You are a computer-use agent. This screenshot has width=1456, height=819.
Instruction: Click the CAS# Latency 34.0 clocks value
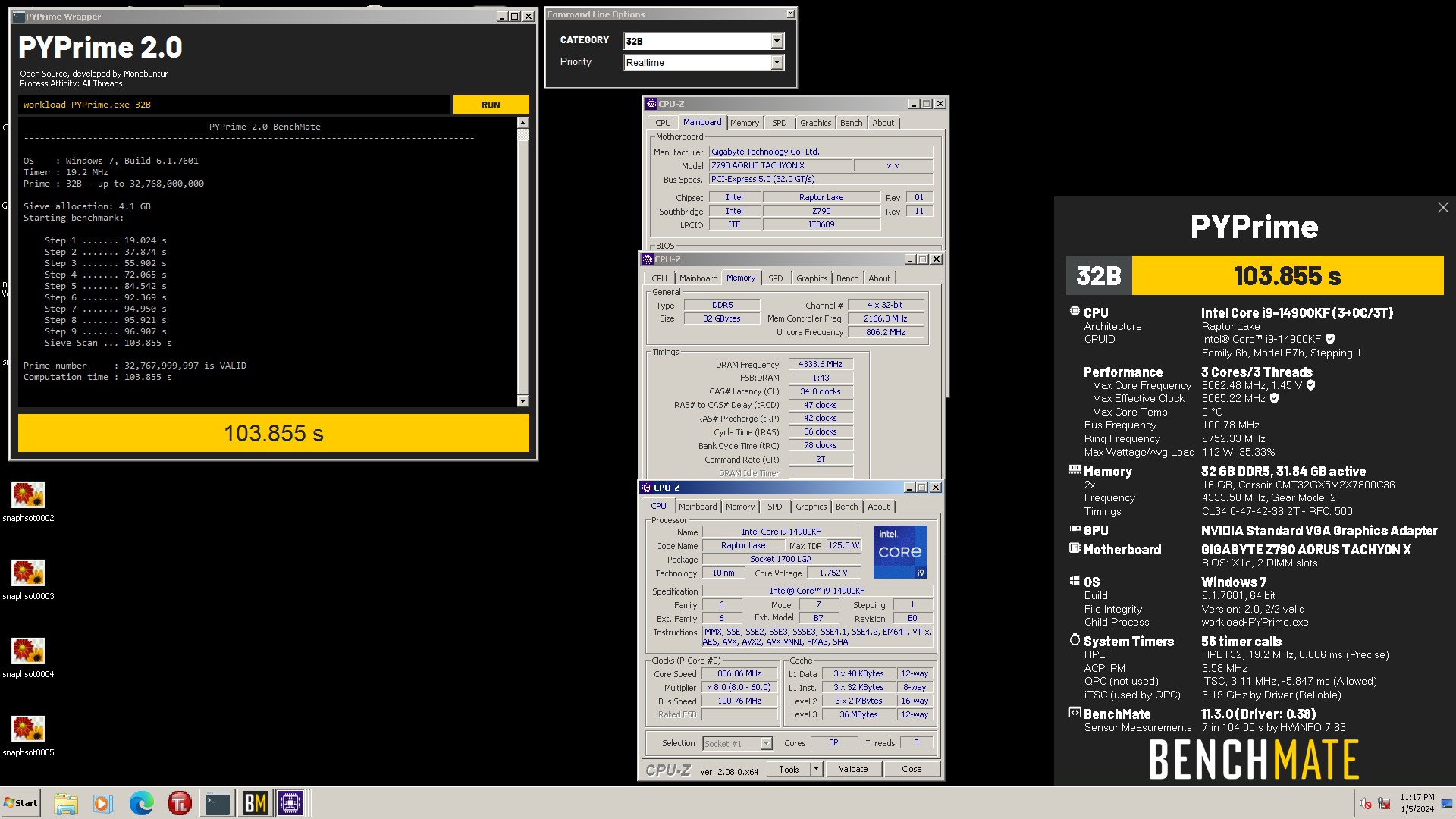[821, 391]
